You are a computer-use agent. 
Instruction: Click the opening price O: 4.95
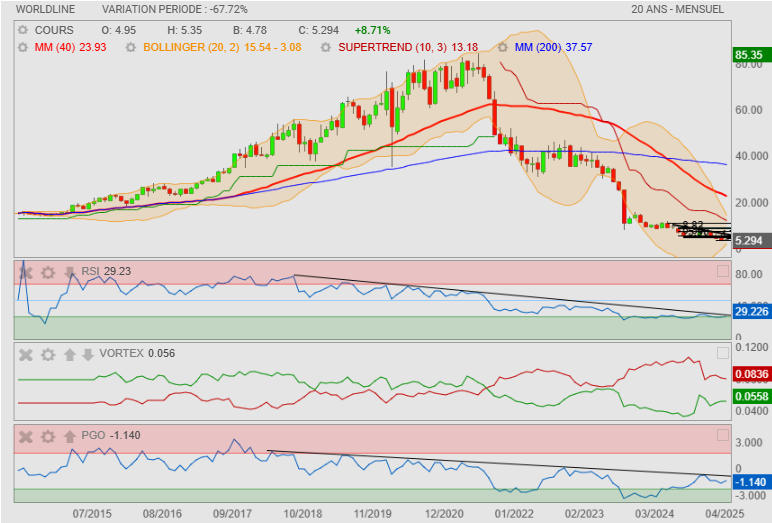119,30
